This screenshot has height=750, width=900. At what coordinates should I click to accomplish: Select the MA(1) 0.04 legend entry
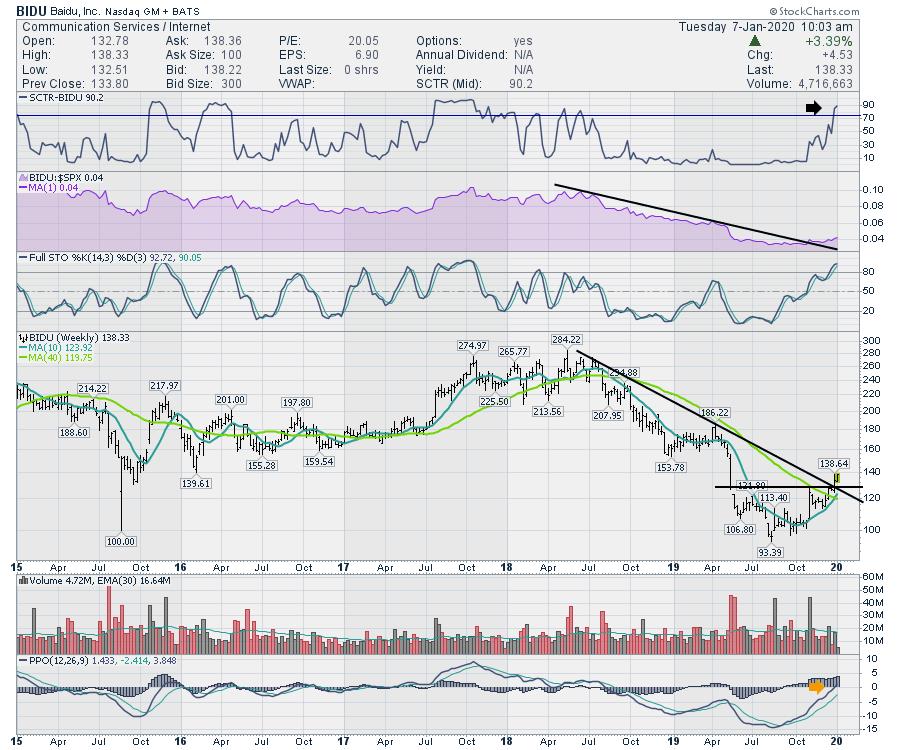(49, 188)
